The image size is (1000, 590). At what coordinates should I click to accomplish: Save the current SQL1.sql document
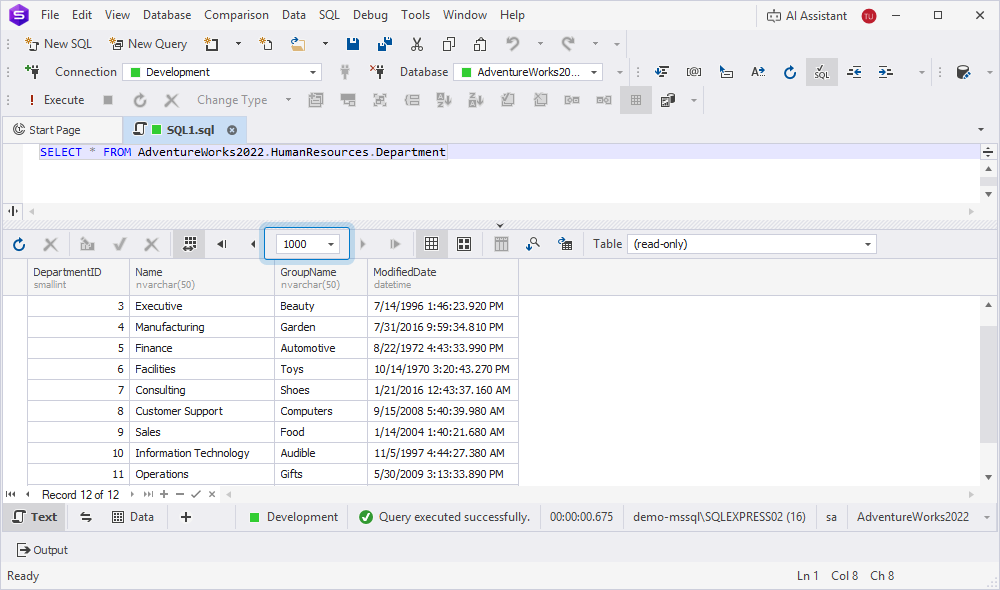[352, 44]
